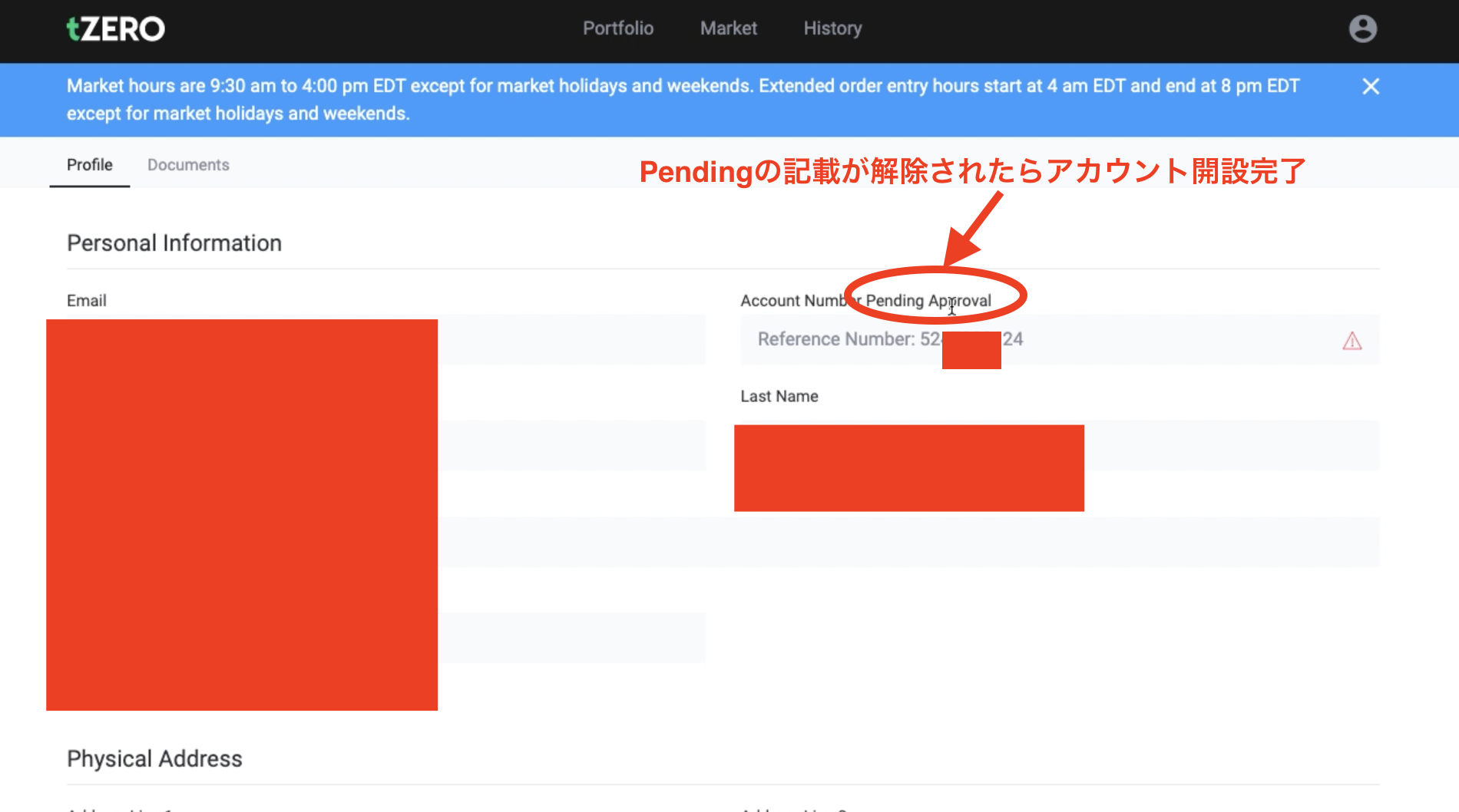Click the Personal Information heading

point(174,243)
